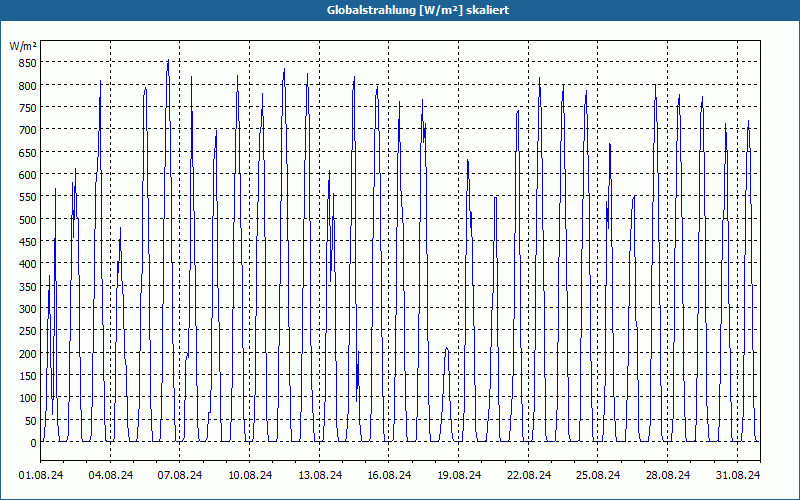The height and width of the screenshot is (500, 800).
Task: Click the 500 y-axis value
Action: coord(28,220)
